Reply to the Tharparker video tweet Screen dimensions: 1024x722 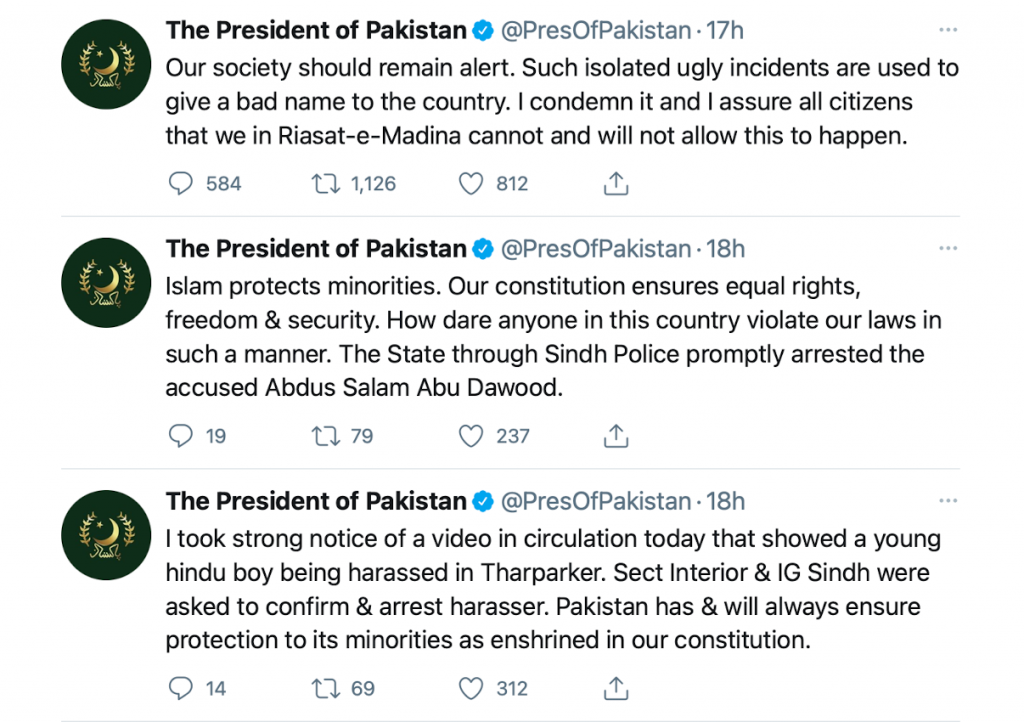(180, 687)
